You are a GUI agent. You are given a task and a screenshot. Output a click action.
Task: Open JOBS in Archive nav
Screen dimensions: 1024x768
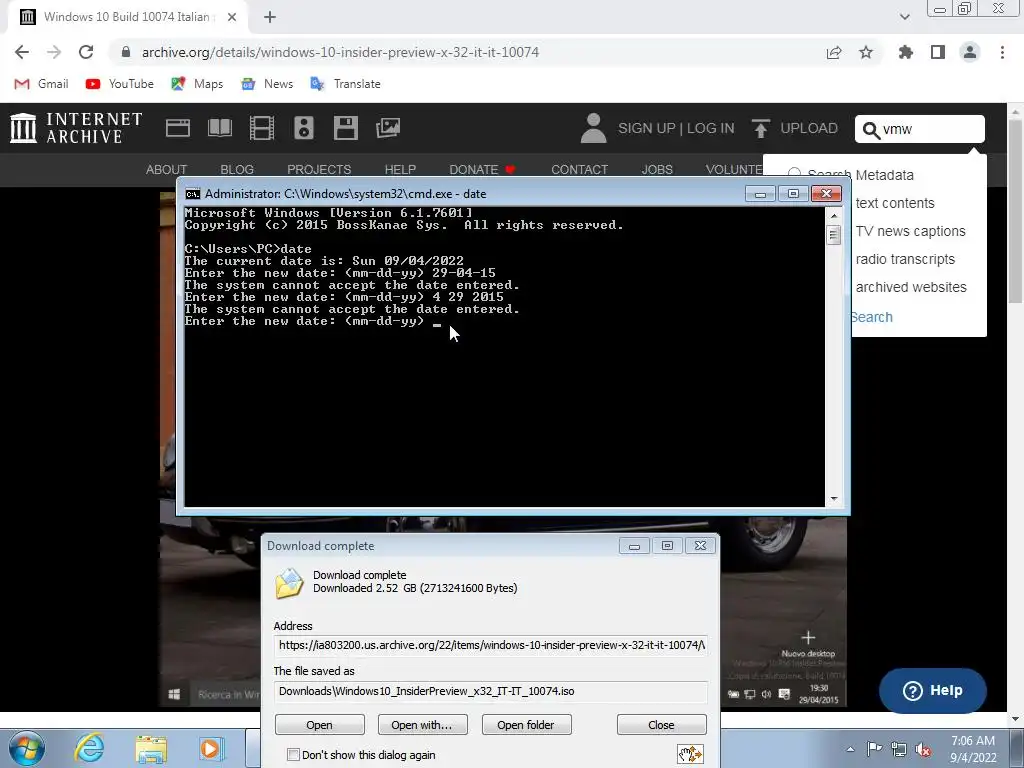click(657, 170)
